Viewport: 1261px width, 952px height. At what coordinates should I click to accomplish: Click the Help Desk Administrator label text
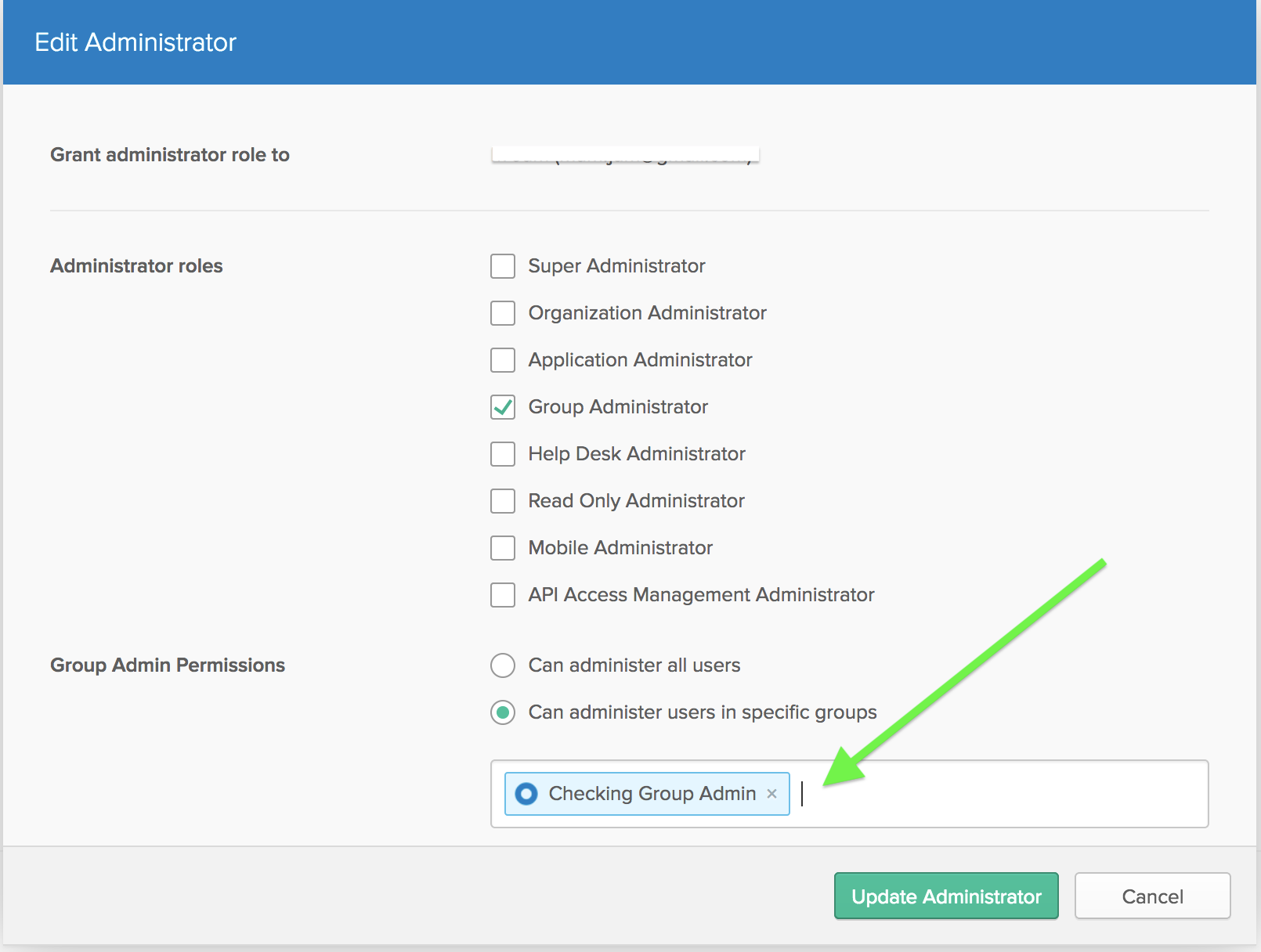(637, 454)
